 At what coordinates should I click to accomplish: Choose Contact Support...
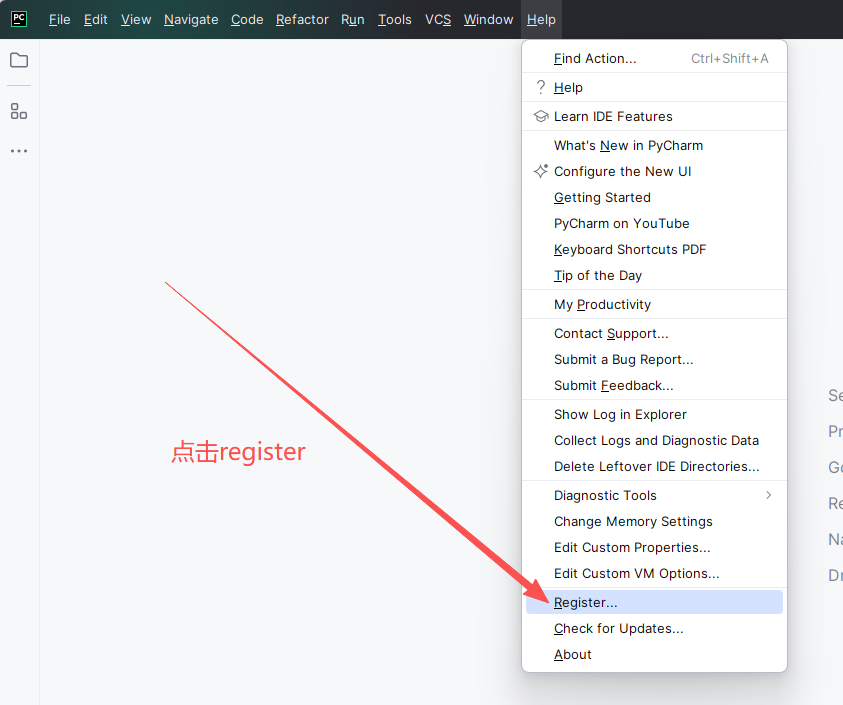click(x=654, y=333)
